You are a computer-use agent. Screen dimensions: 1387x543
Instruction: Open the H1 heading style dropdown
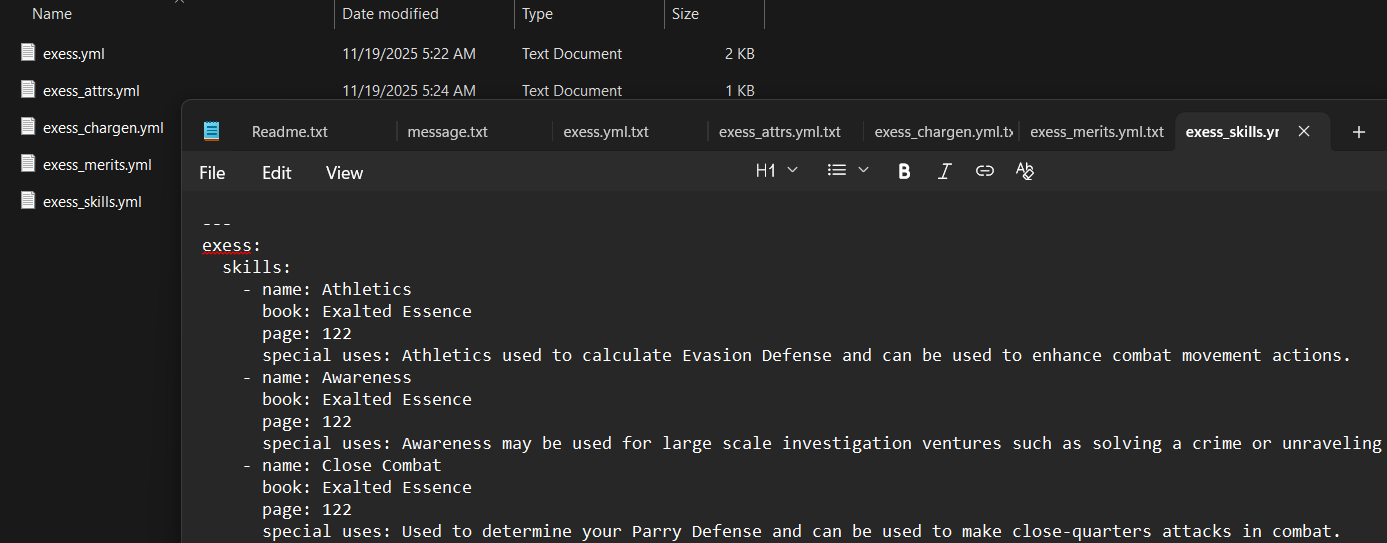[x=776, y=171]
